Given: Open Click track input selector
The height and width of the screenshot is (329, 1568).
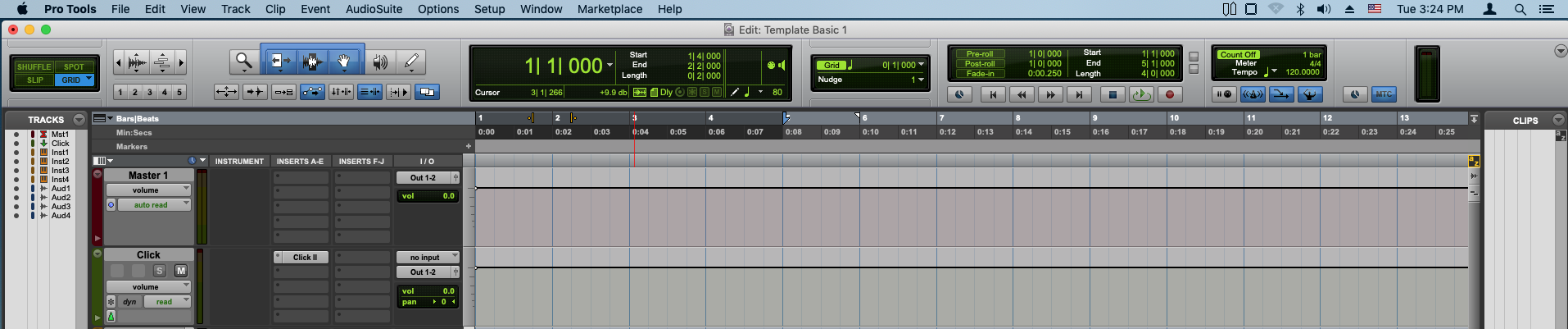Looking at the screenshot, I should tap(428, 258).
